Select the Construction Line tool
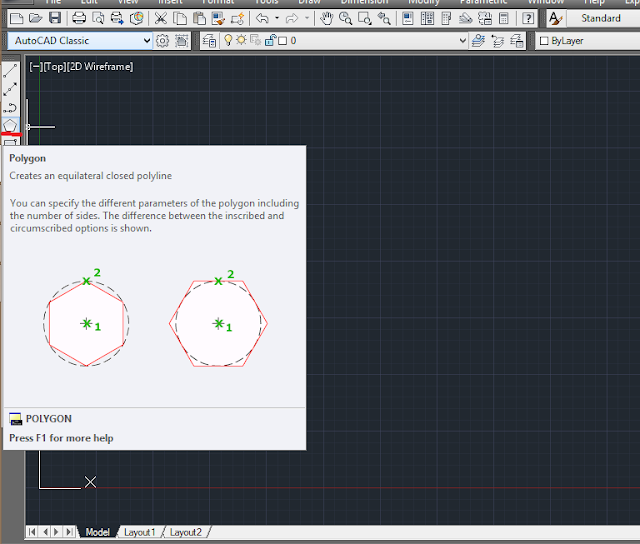This screenshot has height=544, width=640. point(10,89)
